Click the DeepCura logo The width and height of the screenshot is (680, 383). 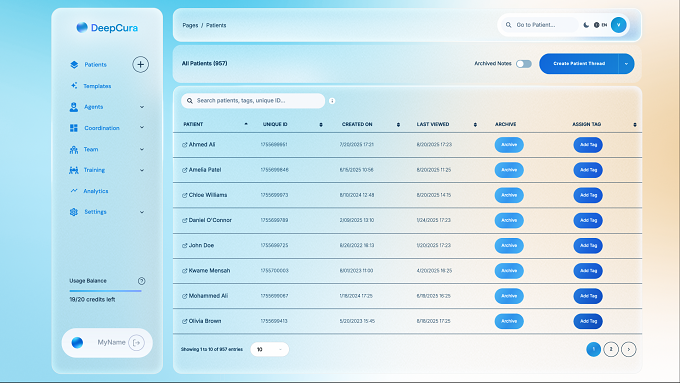pos(107,28)
